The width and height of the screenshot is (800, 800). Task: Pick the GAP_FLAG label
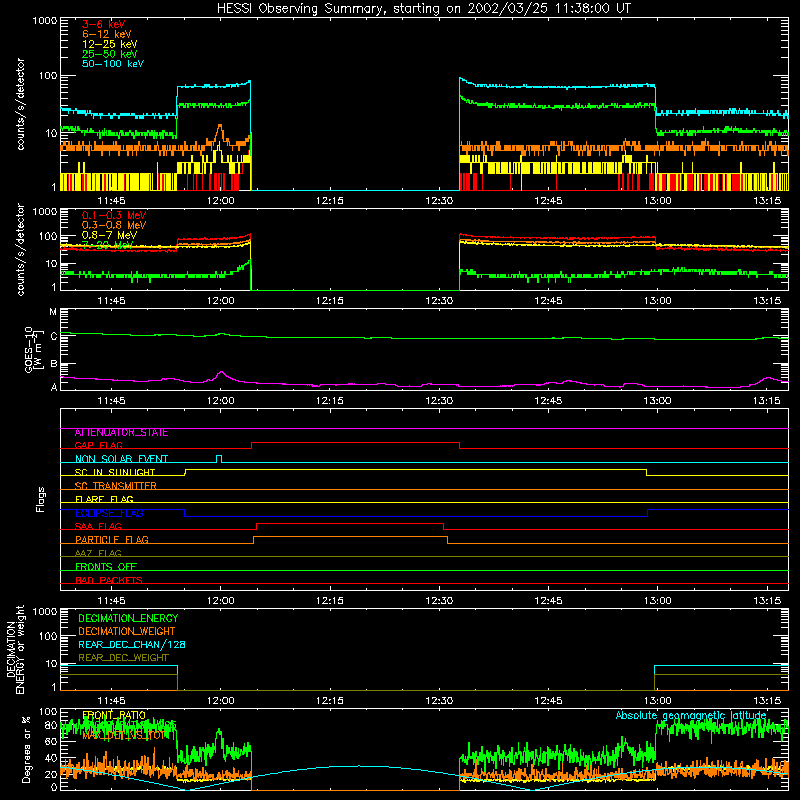[98, 445]
